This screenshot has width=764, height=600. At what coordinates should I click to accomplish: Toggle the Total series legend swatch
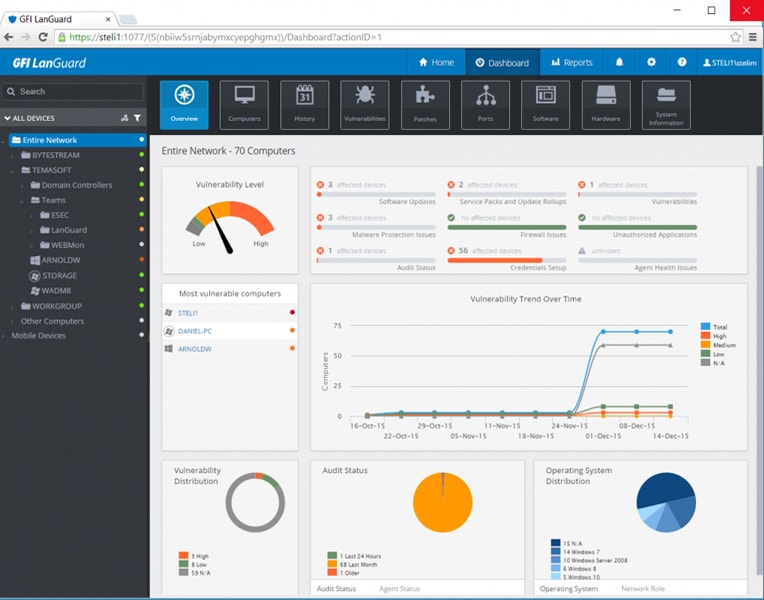click(705, 327)
